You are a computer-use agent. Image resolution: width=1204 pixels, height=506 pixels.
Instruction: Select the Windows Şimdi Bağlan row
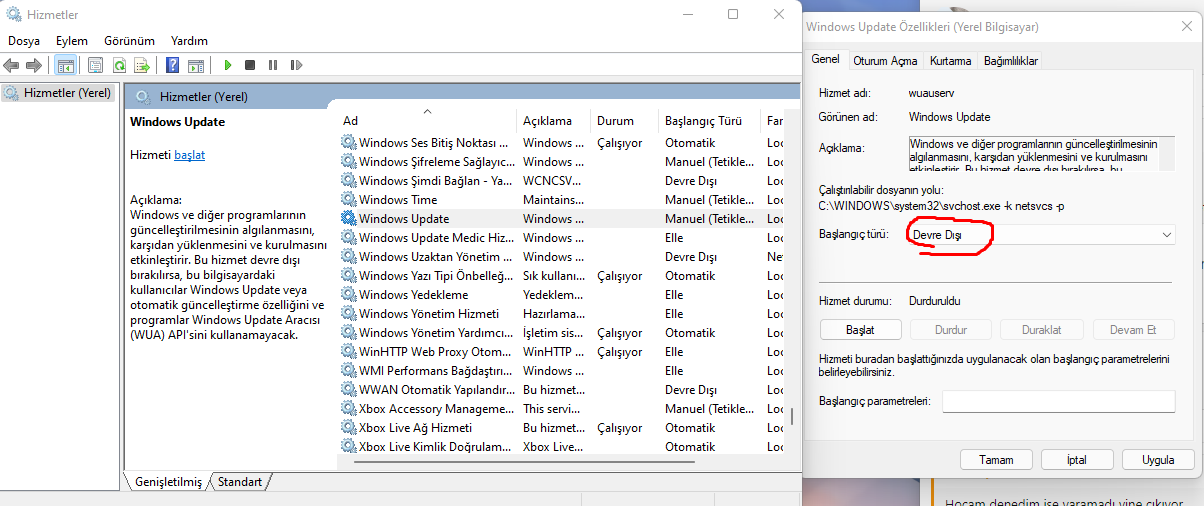click(x=560, y=180)
